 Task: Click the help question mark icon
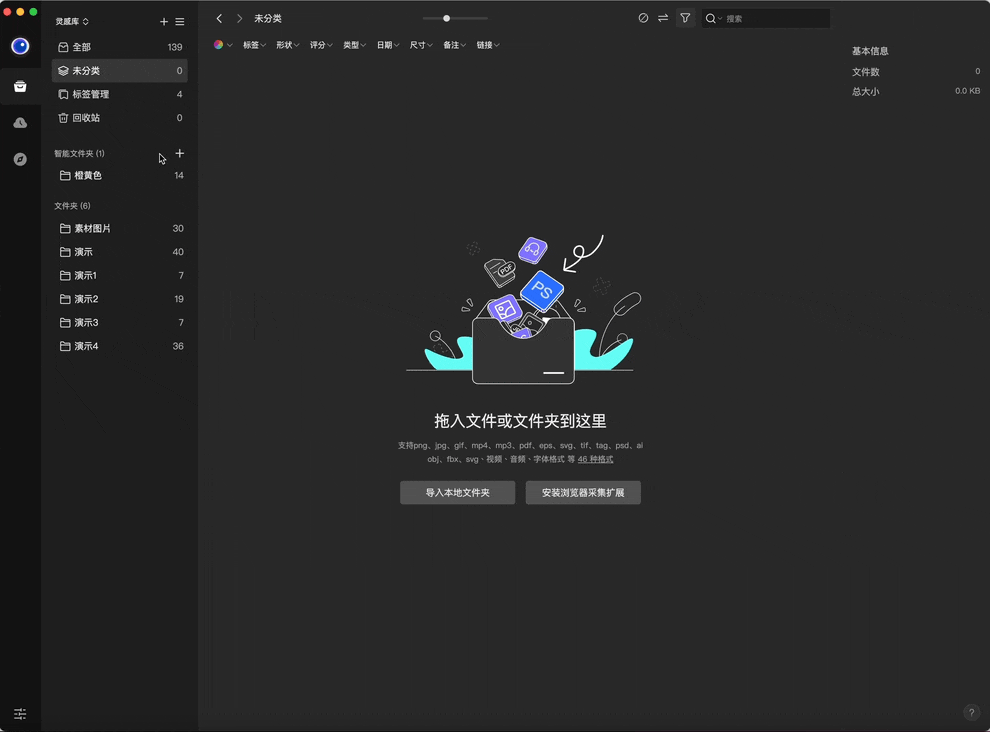tap(971, 712)
